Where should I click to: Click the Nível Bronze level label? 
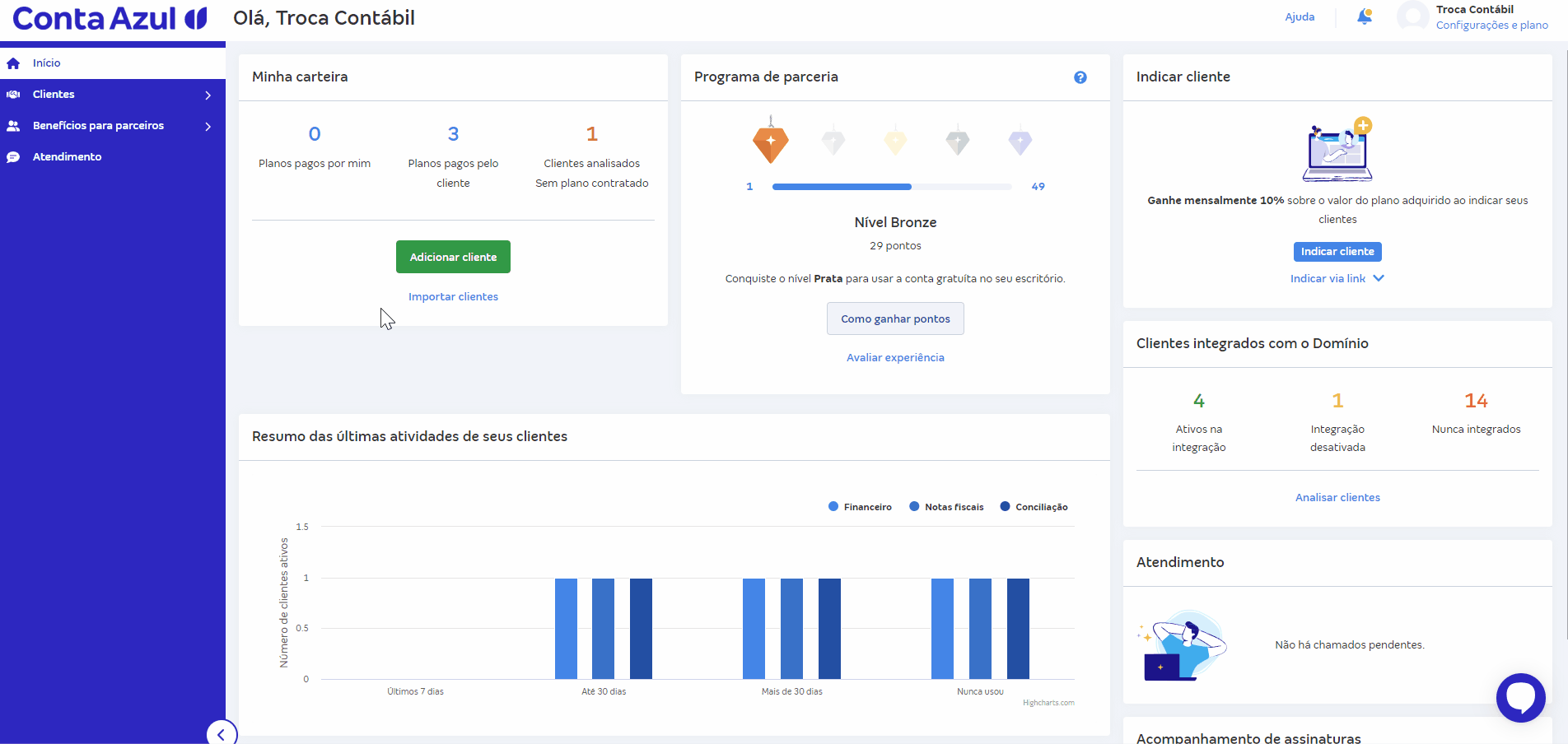point(895,222)
